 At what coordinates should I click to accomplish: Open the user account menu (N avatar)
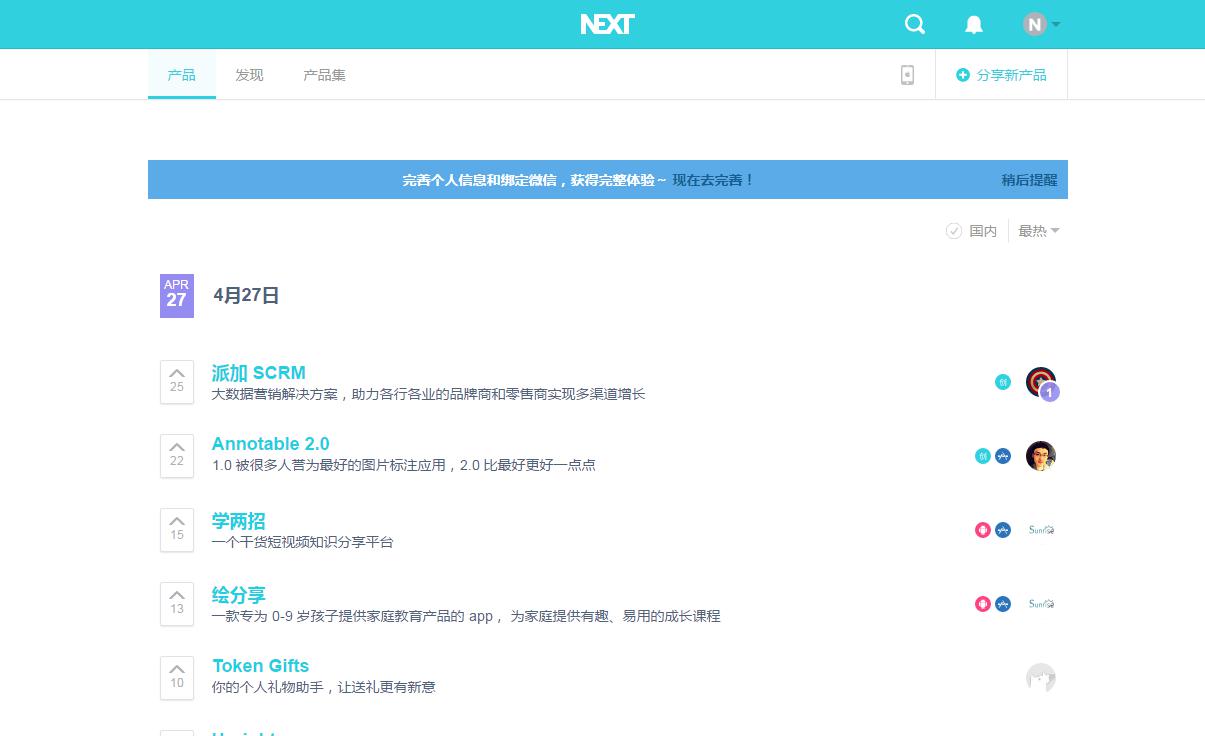[x=1040, y=25]
